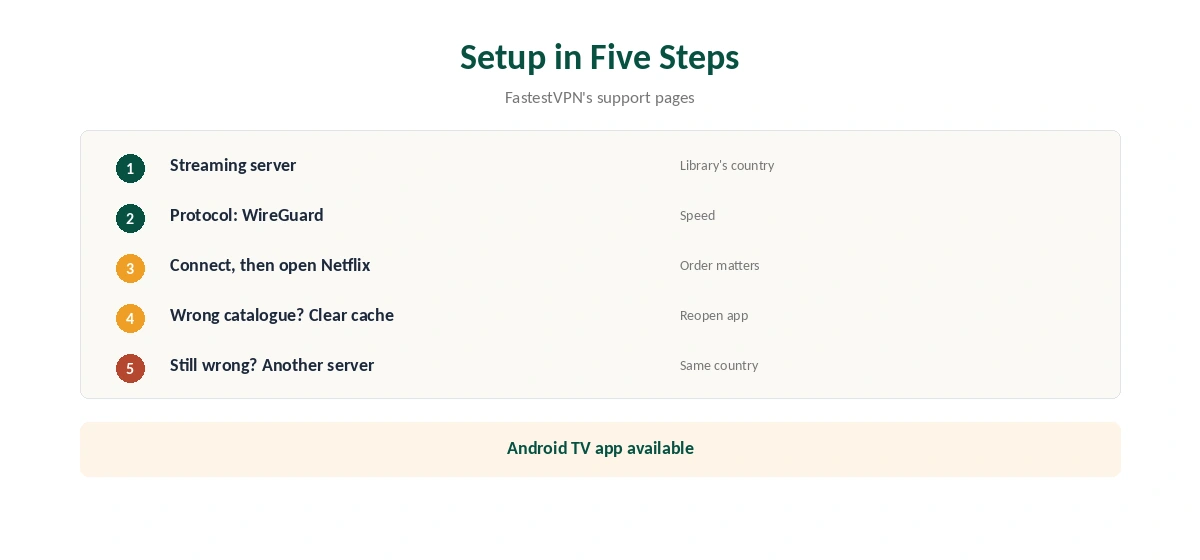Select the 'Streaming server' step title
The width and height of the screenshot is (1200, 560).
[x=233, y=165]
